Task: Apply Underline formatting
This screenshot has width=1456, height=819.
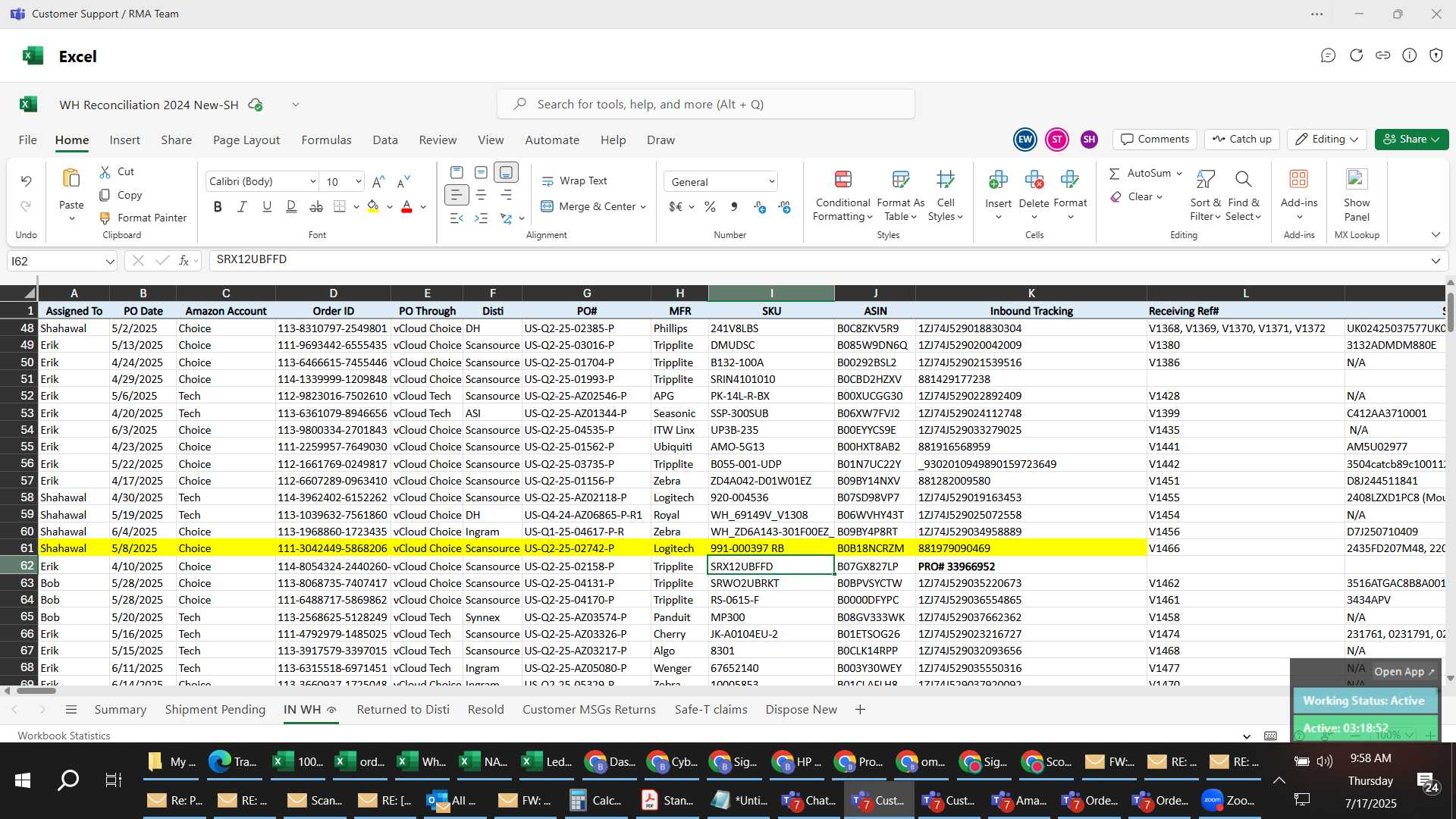Action: [x=267, y=206]
